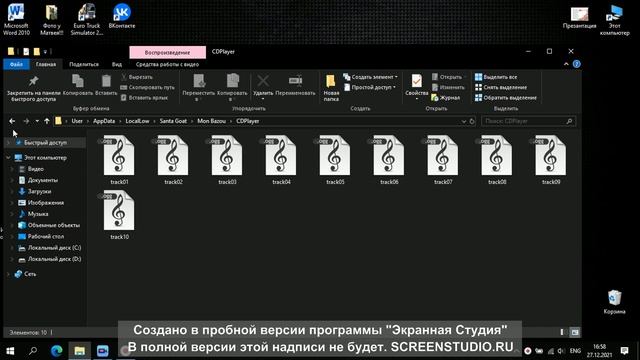This screenshot has width=640, height=360.
Task: Select the track01 audio file
Action: 119,160
